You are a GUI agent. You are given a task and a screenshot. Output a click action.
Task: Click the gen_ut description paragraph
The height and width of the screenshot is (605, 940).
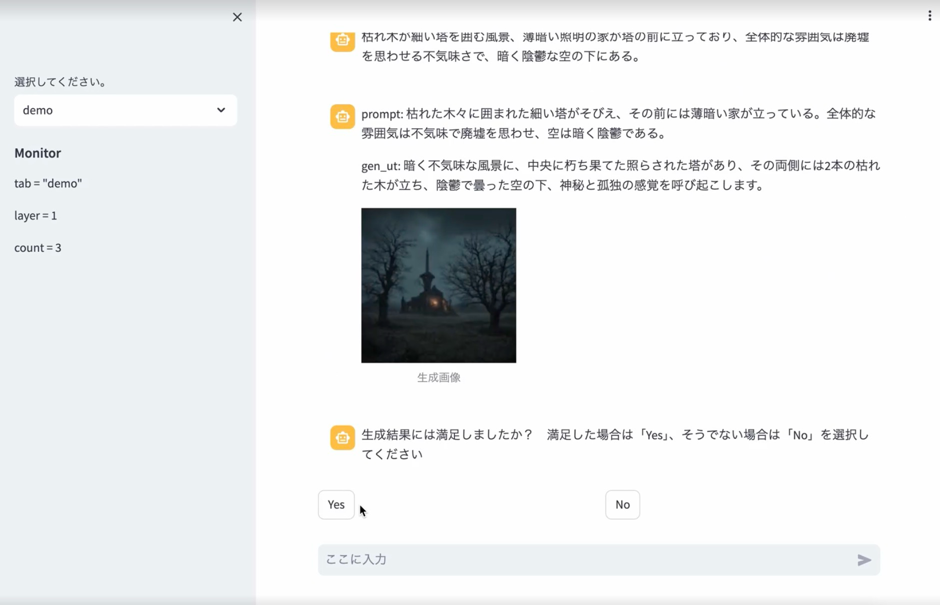point(620,175)
